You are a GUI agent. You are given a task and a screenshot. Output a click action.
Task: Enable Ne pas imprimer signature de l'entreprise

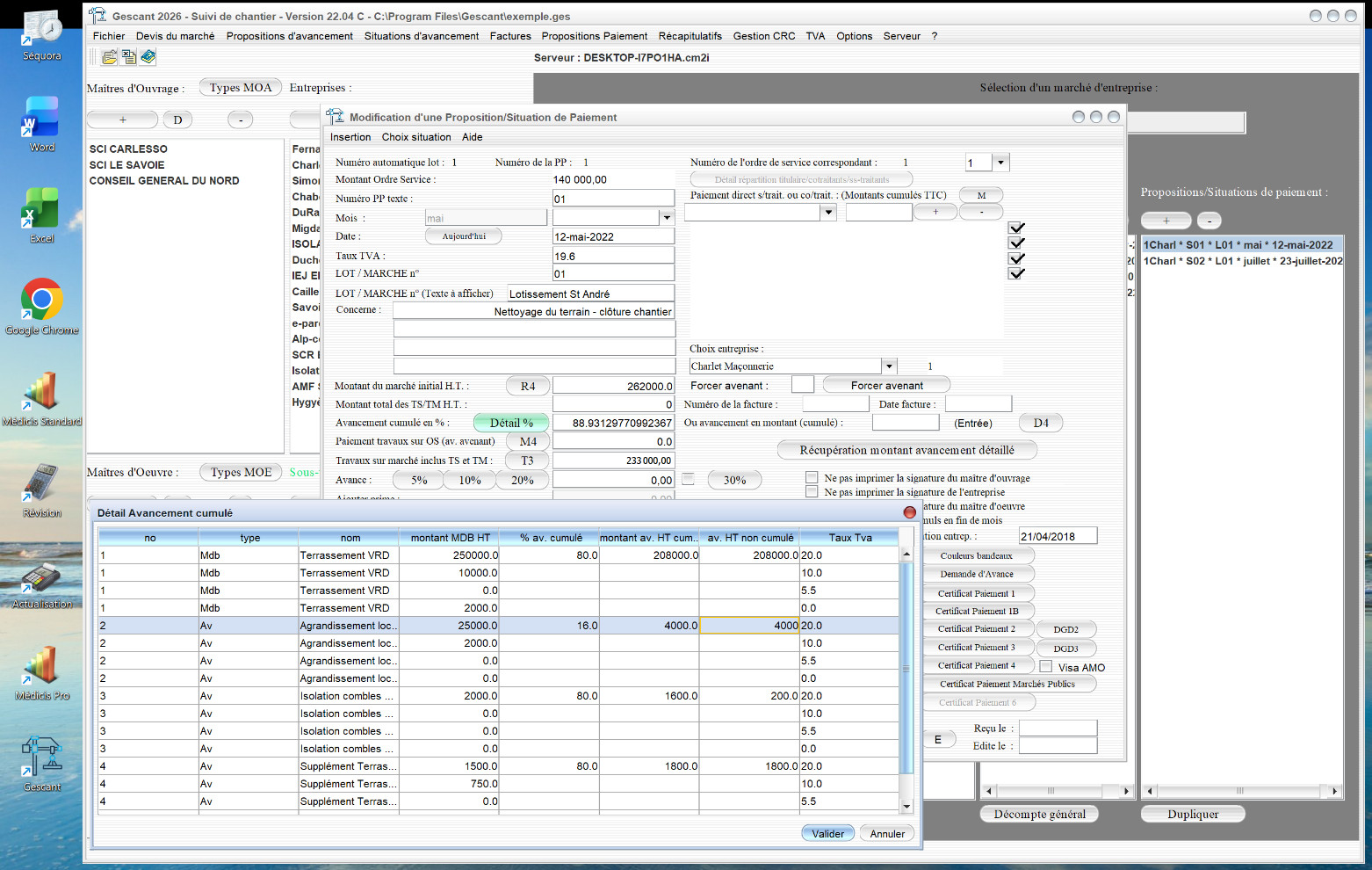(x=812, y=492)
